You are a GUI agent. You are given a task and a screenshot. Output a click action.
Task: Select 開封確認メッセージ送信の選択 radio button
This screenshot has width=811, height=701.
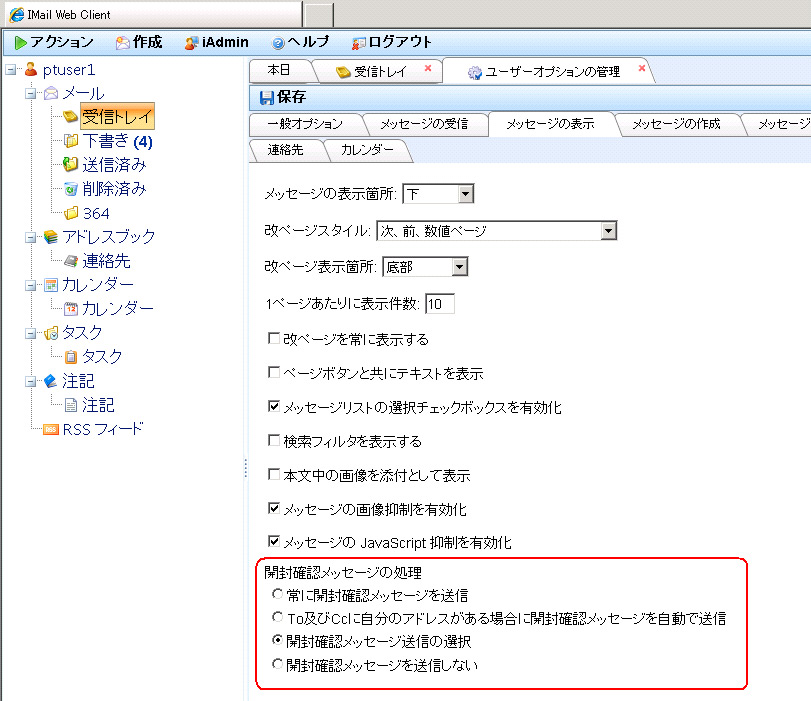coord(278,640)
